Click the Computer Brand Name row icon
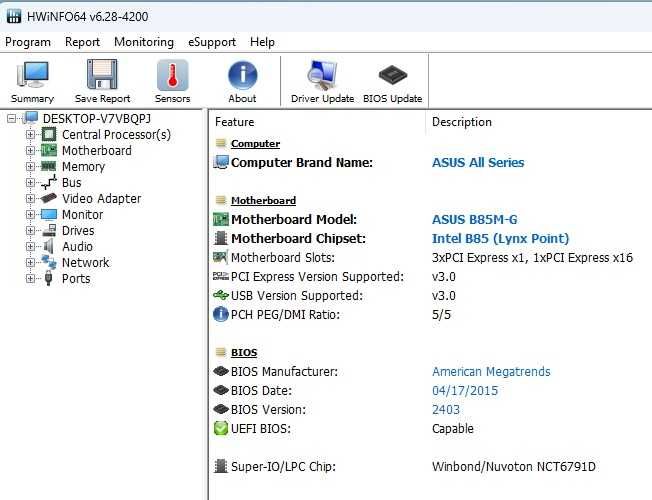This screenshot has width=652, height=500. click(x=221, y=162)
